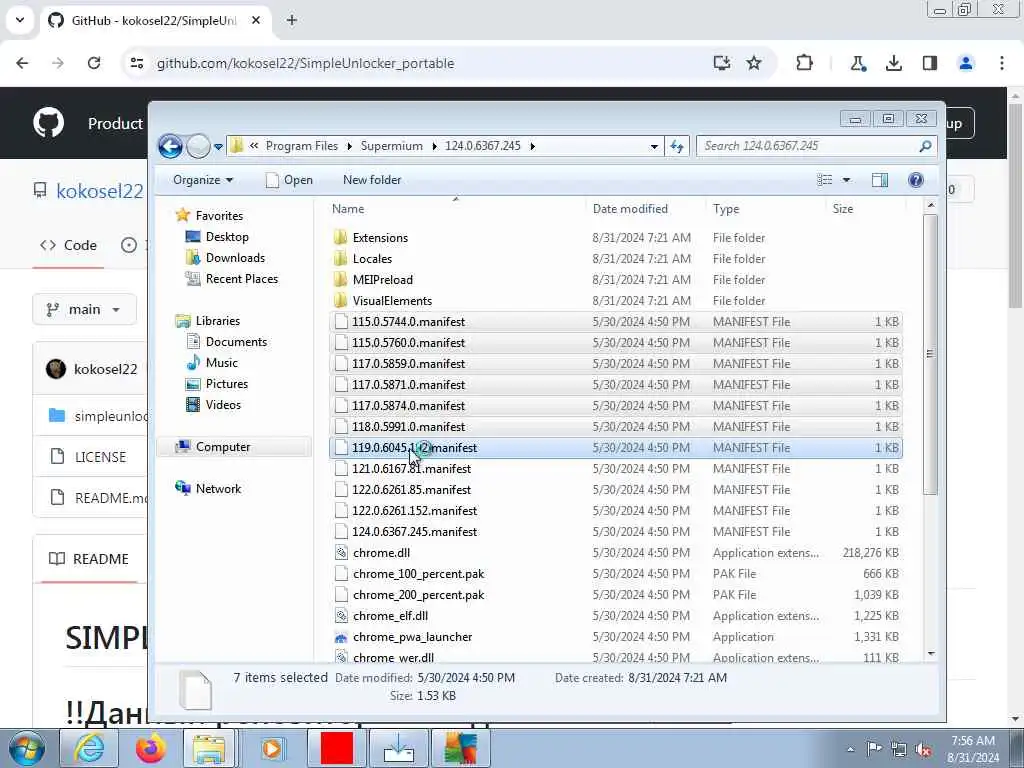Bookmark this page with star icon
The height and width of the screenshot is (768, 1024).
coord(754,63)
